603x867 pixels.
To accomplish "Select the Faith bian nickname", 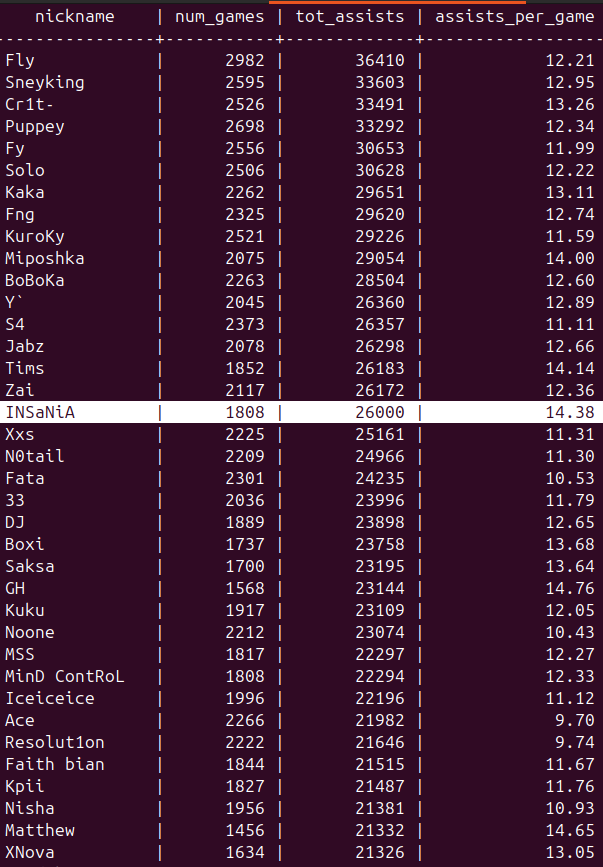I will tap(55, 764).
